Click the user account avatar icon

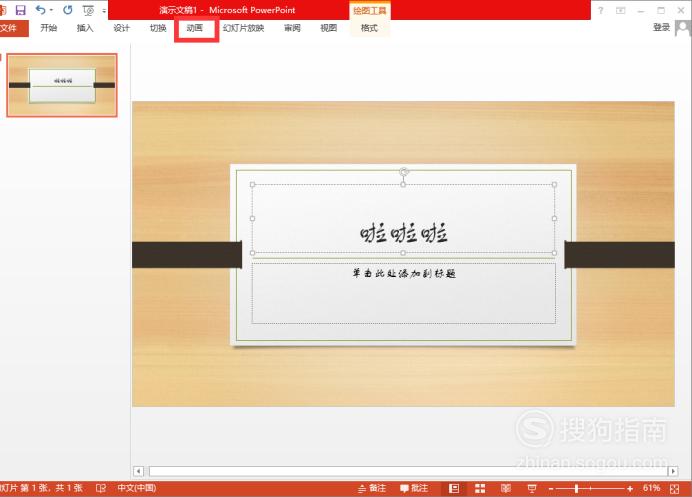(683, 28)
